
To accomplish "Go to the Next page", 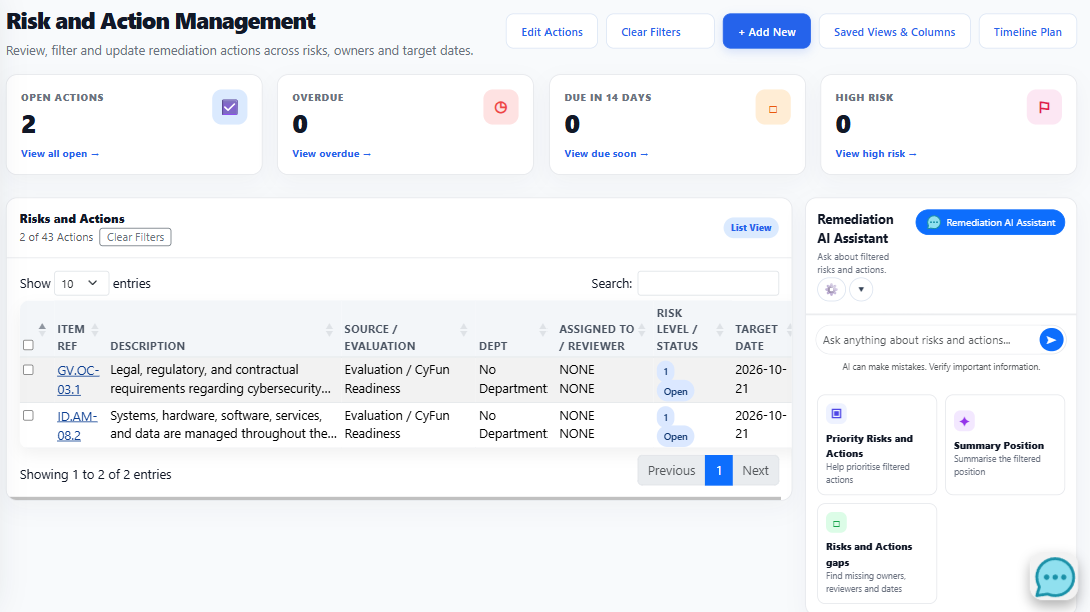I will pos(756,470).
